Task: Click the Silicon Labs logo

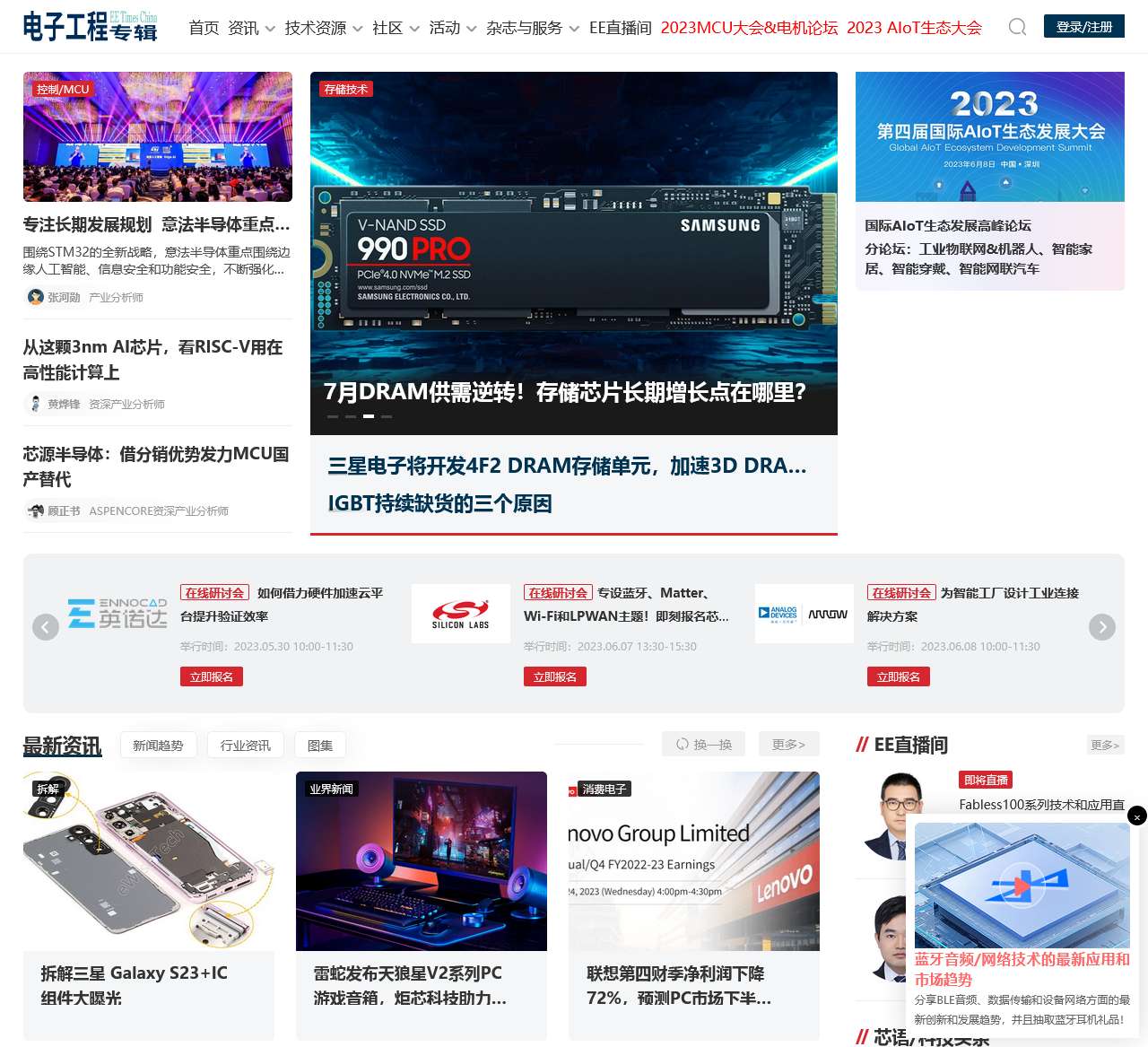Action: coord(461,614)
